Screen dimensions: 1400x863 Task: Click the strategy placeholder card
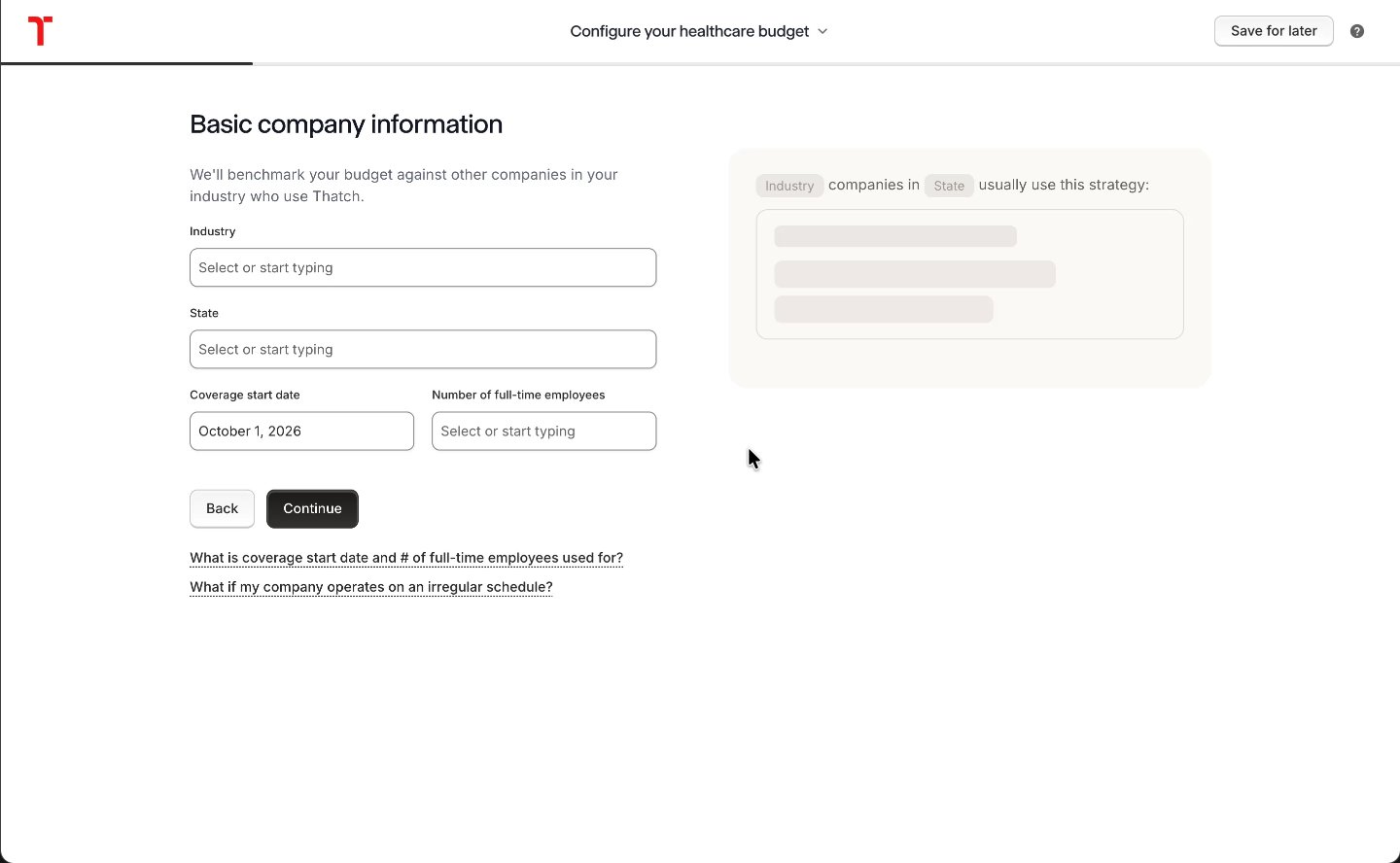969,274
